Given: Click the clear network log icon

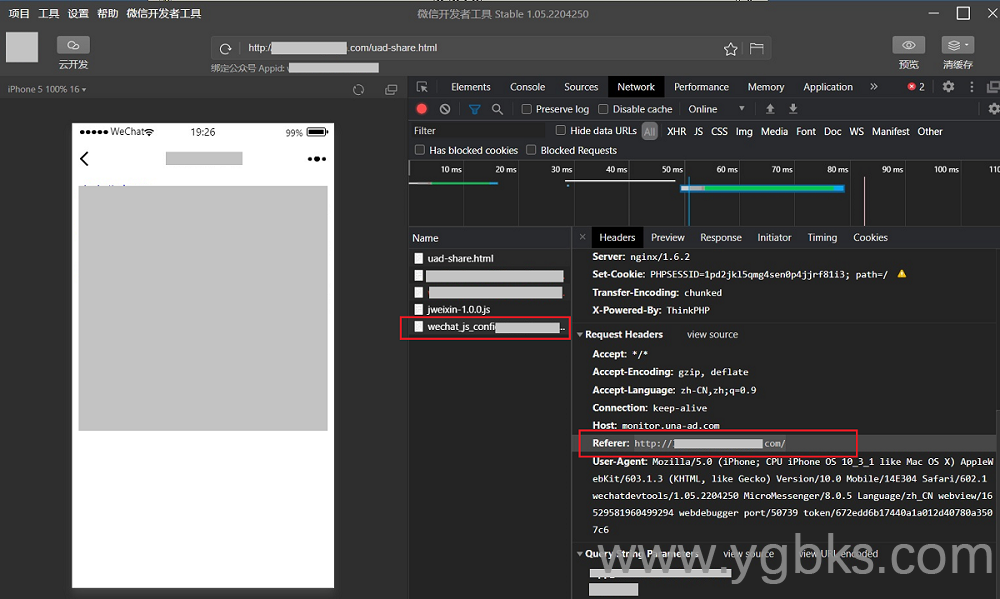Looking at the screenshot, I should tap(445, 109).
